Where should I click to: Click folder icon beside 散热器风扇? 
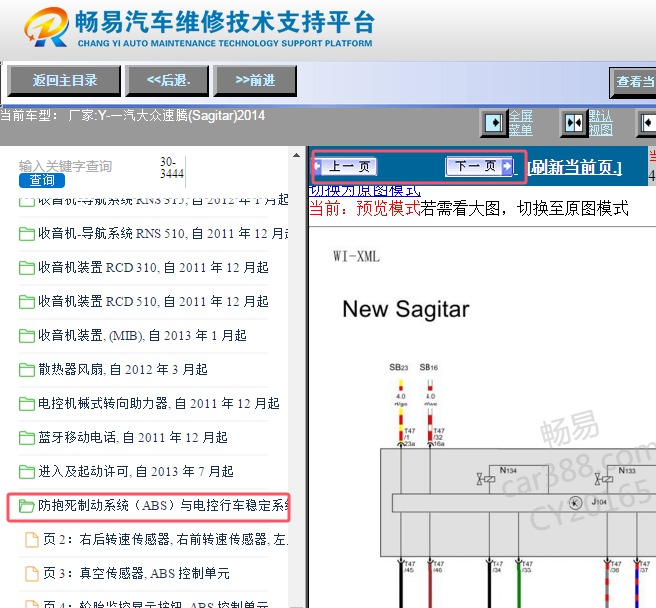(x=27, y=370)
